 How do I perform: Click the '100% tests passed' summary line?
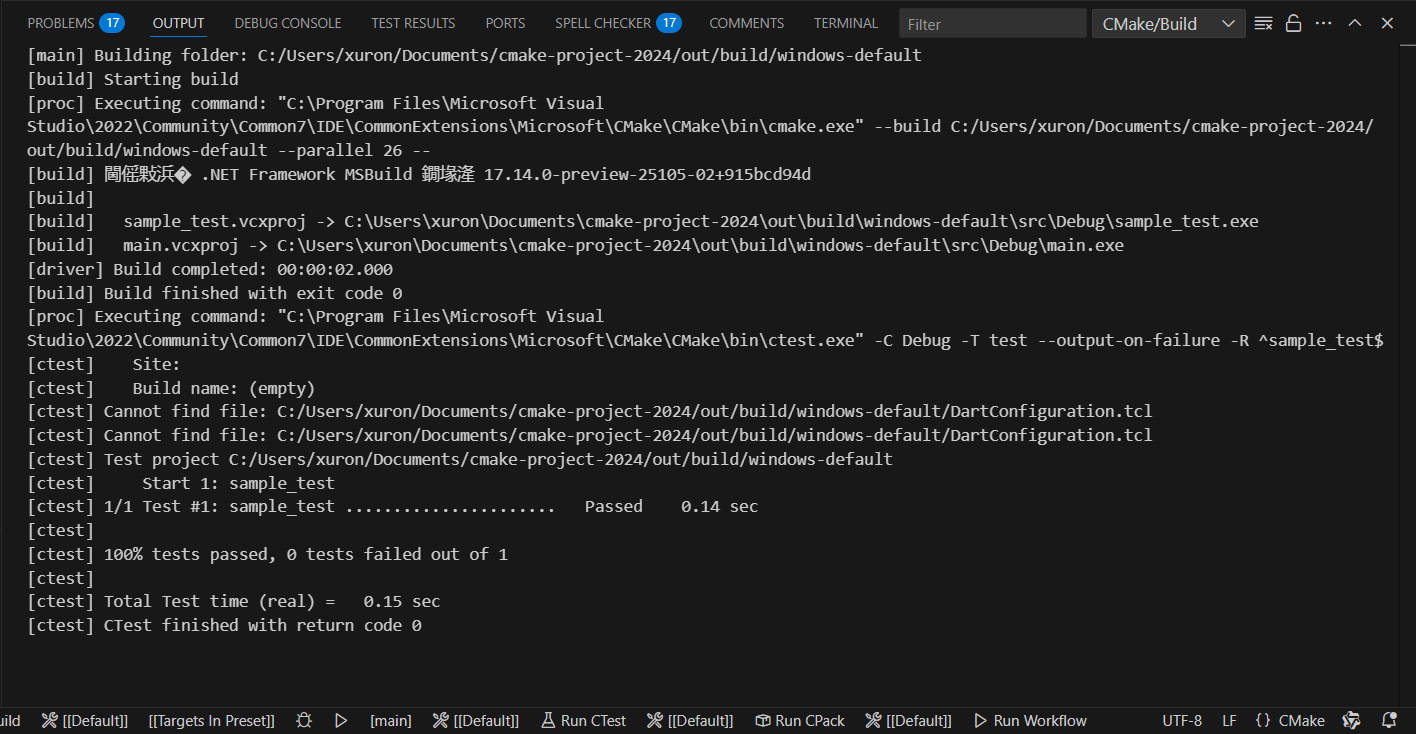(x=268, y=554)
